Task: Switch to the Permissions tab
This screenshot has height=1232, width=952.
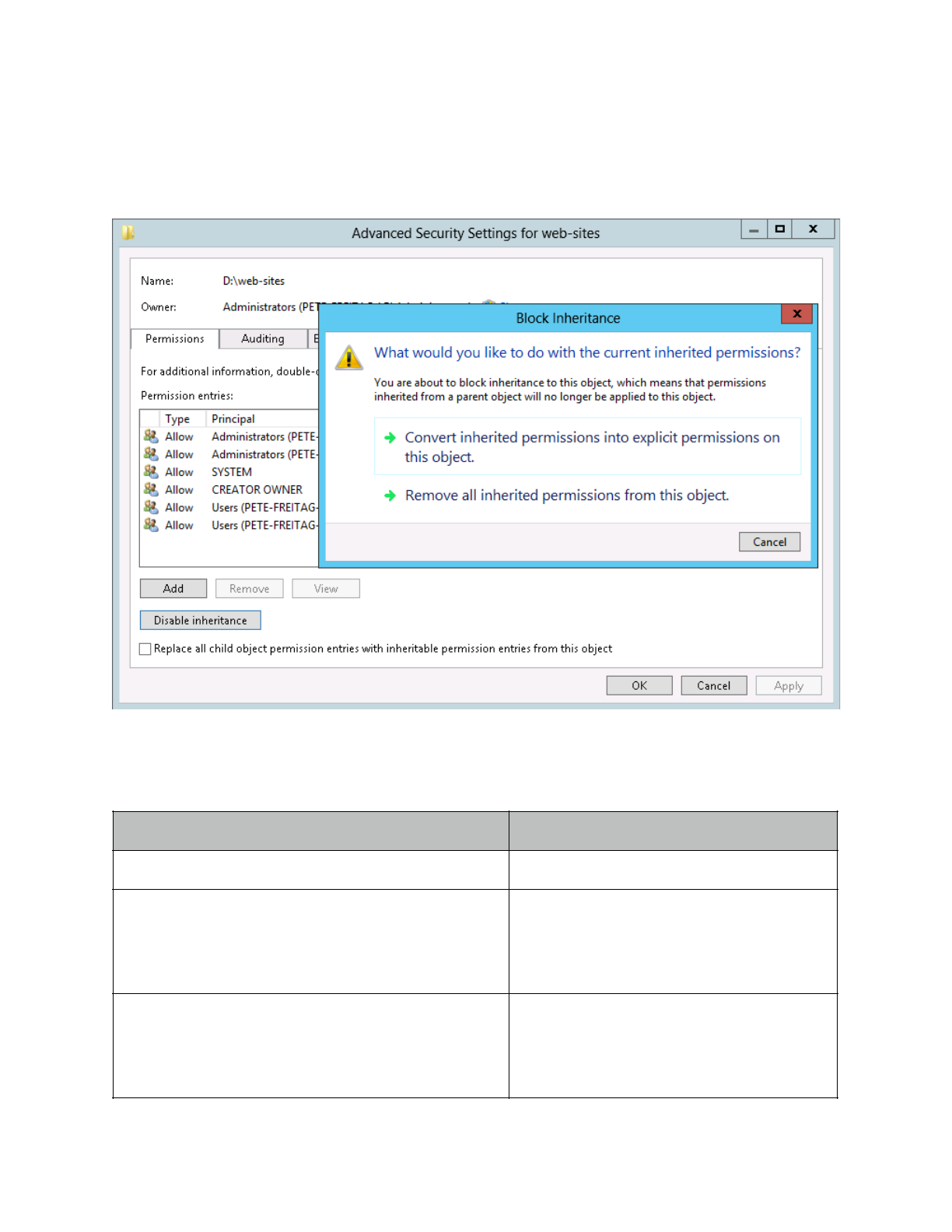Action: point(175,339)
